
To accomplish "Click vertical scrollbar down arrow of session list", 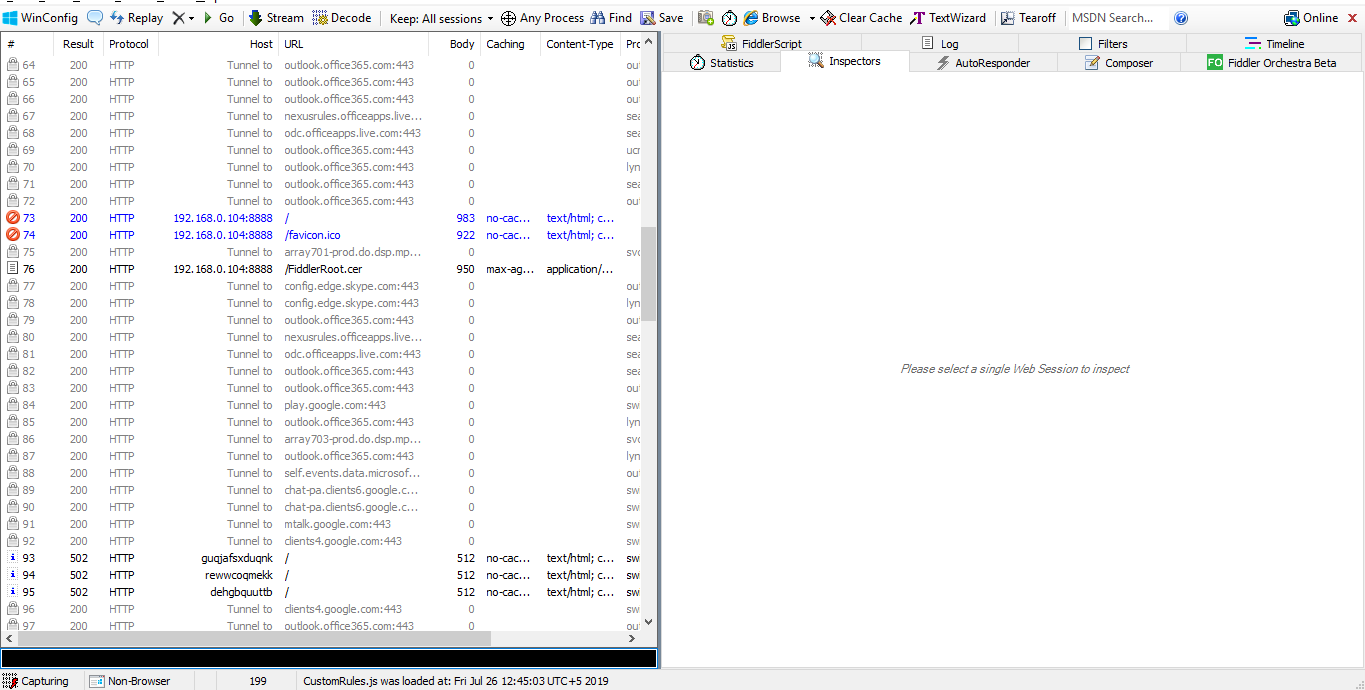I will (648, 622).
